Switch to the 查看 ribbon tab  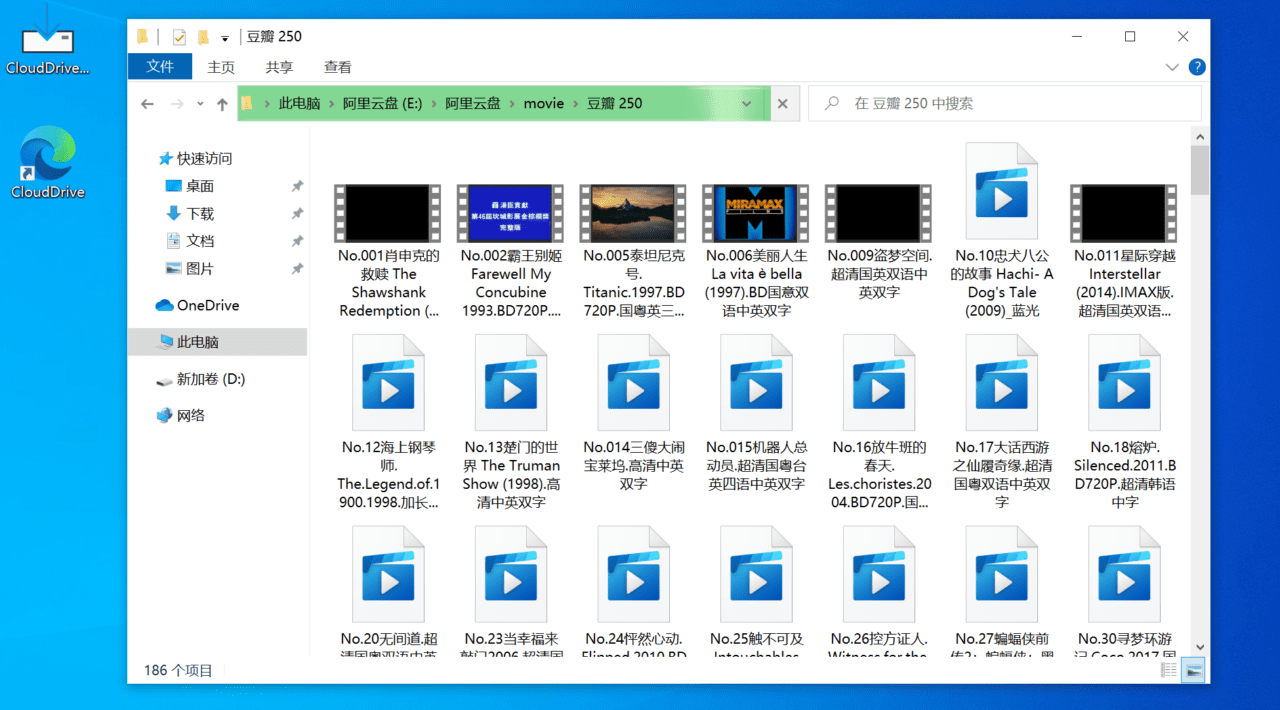[337, 67]
